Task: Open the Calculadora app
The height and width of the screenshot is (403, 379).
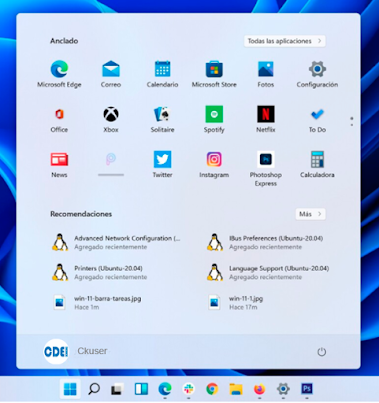Action: (x=317, y=165)
